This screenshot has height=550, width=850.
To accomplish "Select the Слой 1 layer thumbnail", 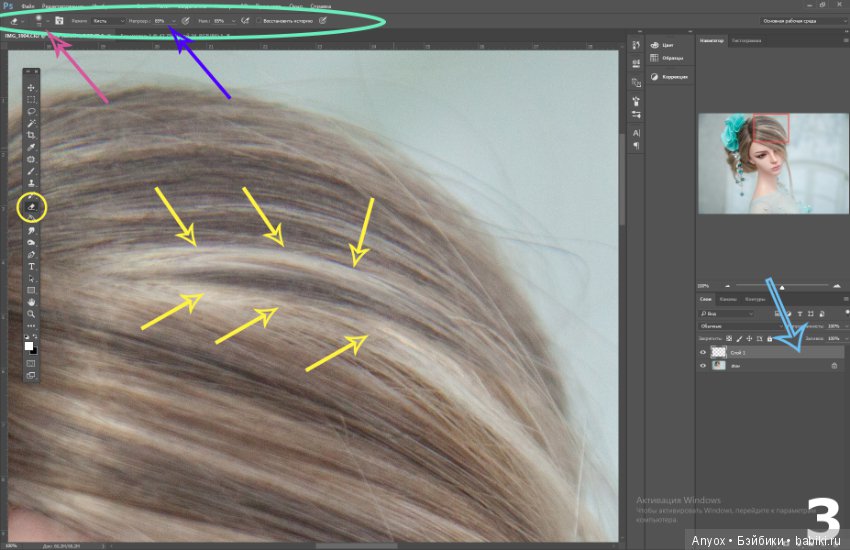I will coord(718,352).
